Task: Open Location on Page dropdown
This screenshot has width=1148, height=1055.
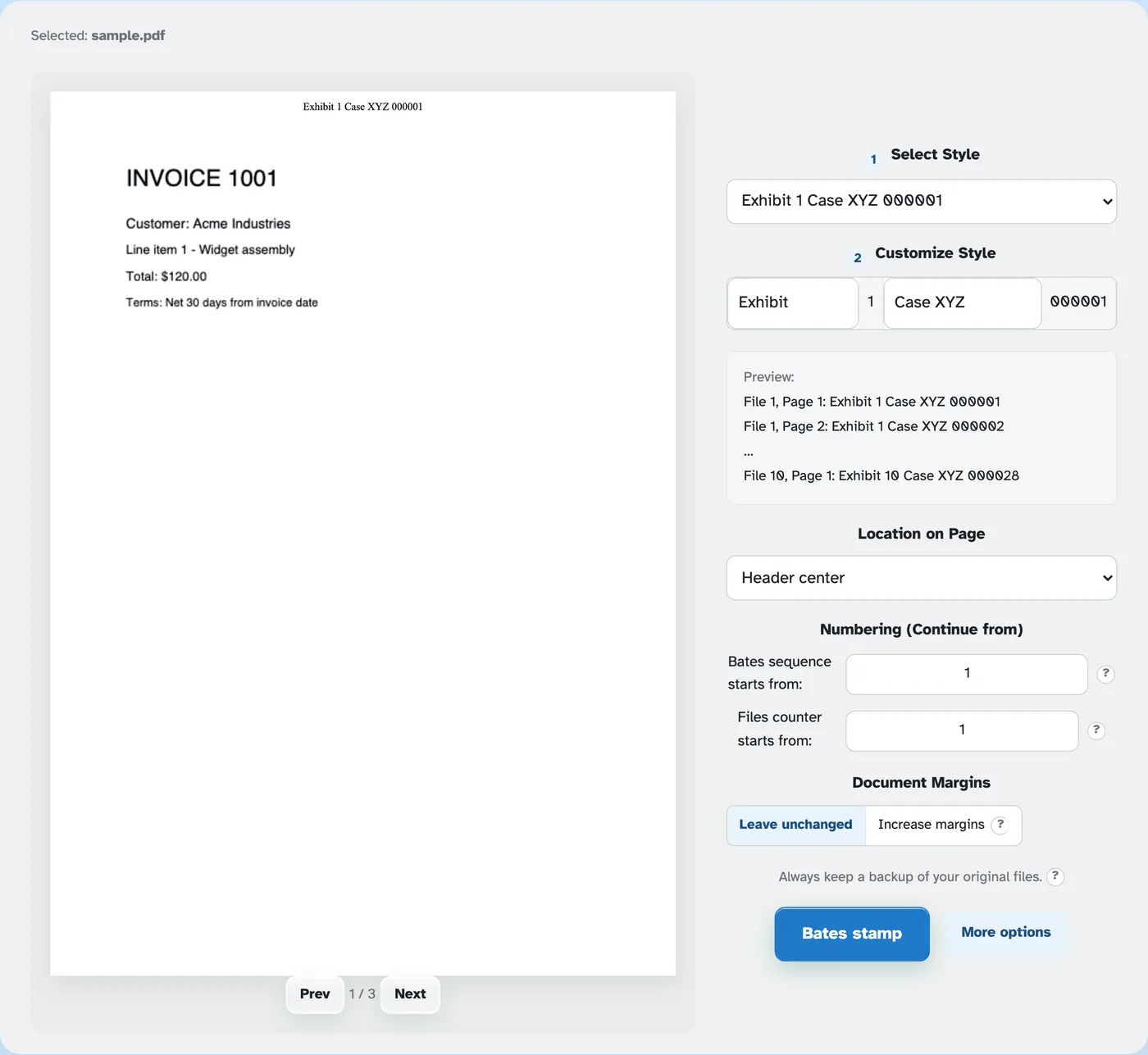Action: [921, 578]
